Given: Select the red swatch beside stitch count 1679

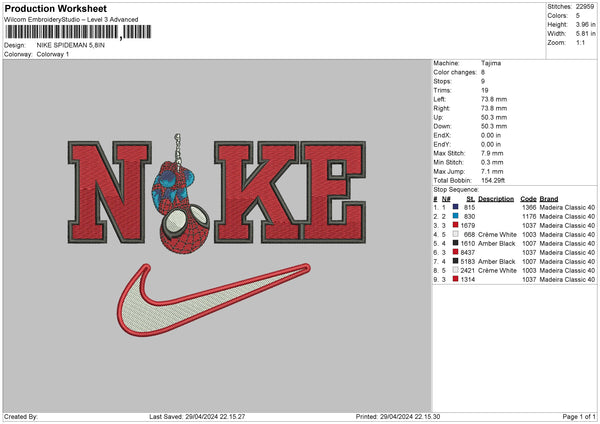Looking at the screenshot, I should coord(455,225).
